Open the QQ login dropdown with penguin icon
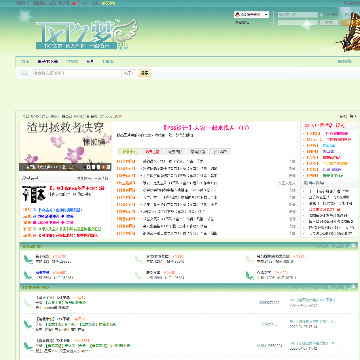 pos(251,14)
